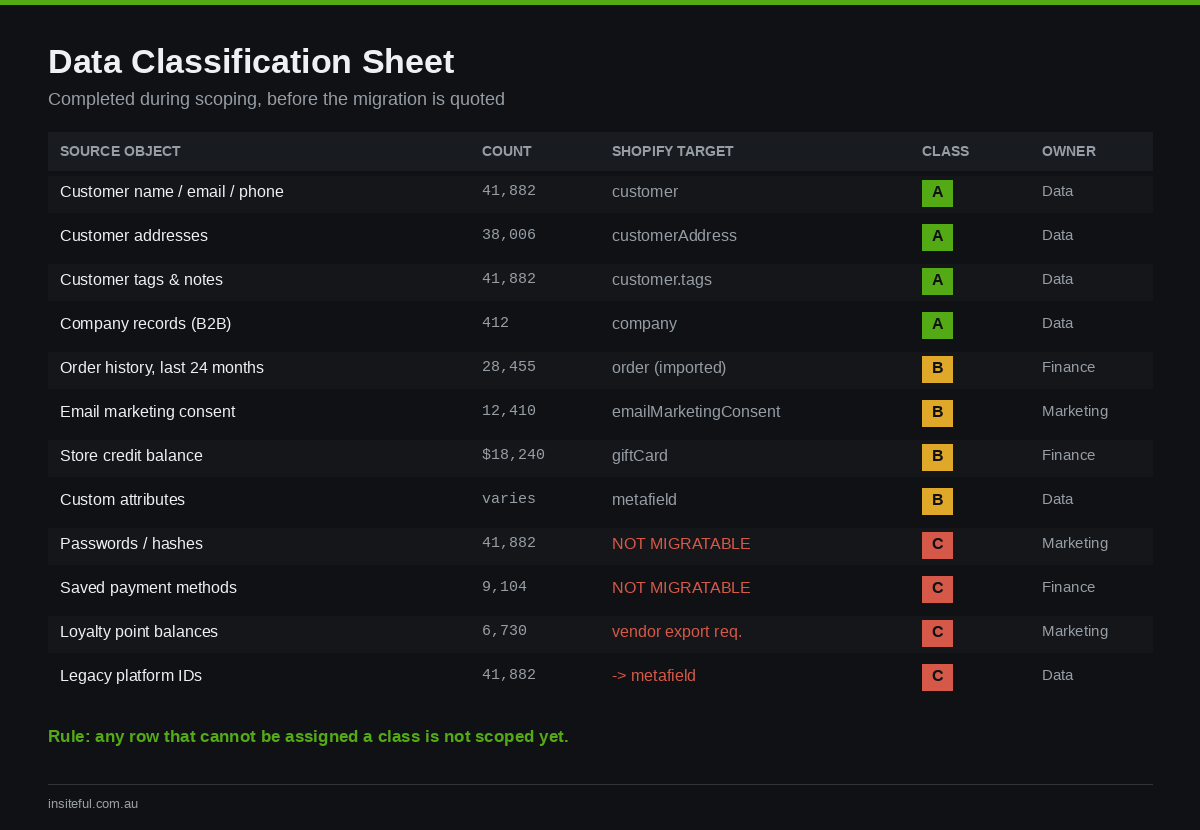The height and width of the screenshot is (830, 1200).
Task: Click the 'company' target cell
Action: tap(644, 323)
